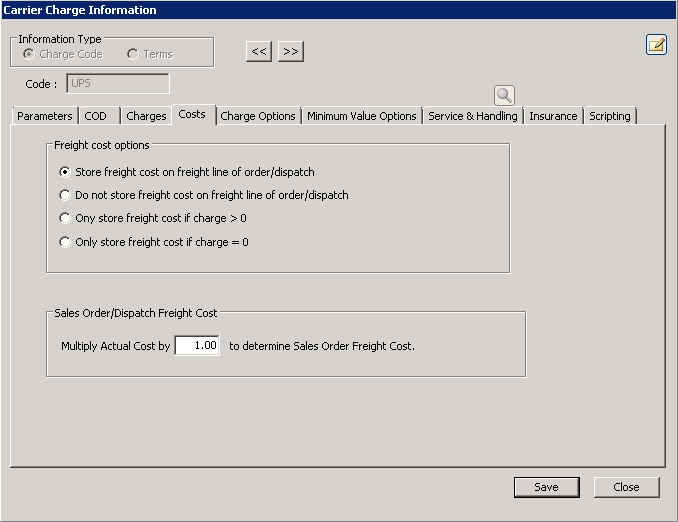678x522 pixels.
Task: Choose Only store freight cost if charge = 0
Action: coord(66,242)
